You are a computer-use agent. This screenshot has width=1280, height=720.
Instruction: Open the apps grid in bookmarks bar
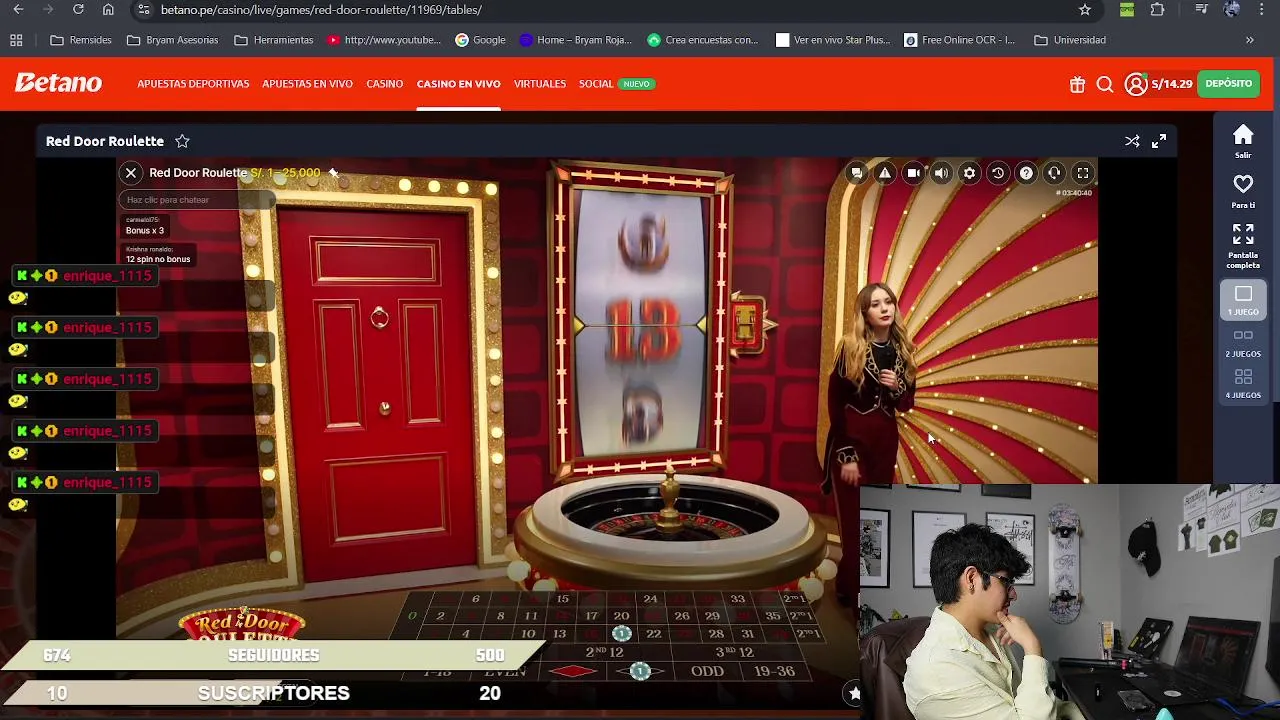pos(16,40)
